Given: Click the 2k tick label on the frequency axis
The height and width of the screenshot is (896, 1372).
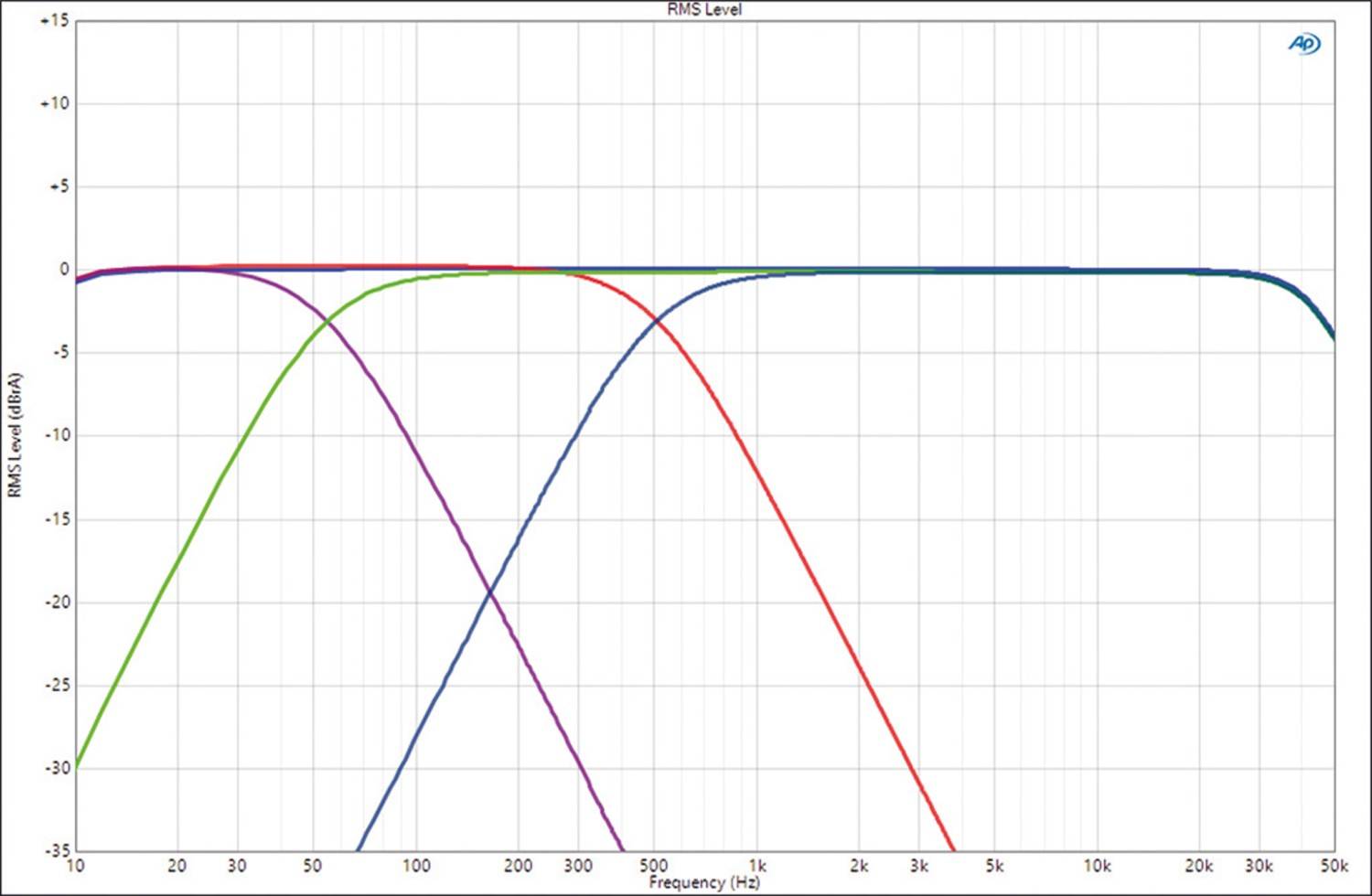Looking at the screenshot, I should [x=859, y=866].
